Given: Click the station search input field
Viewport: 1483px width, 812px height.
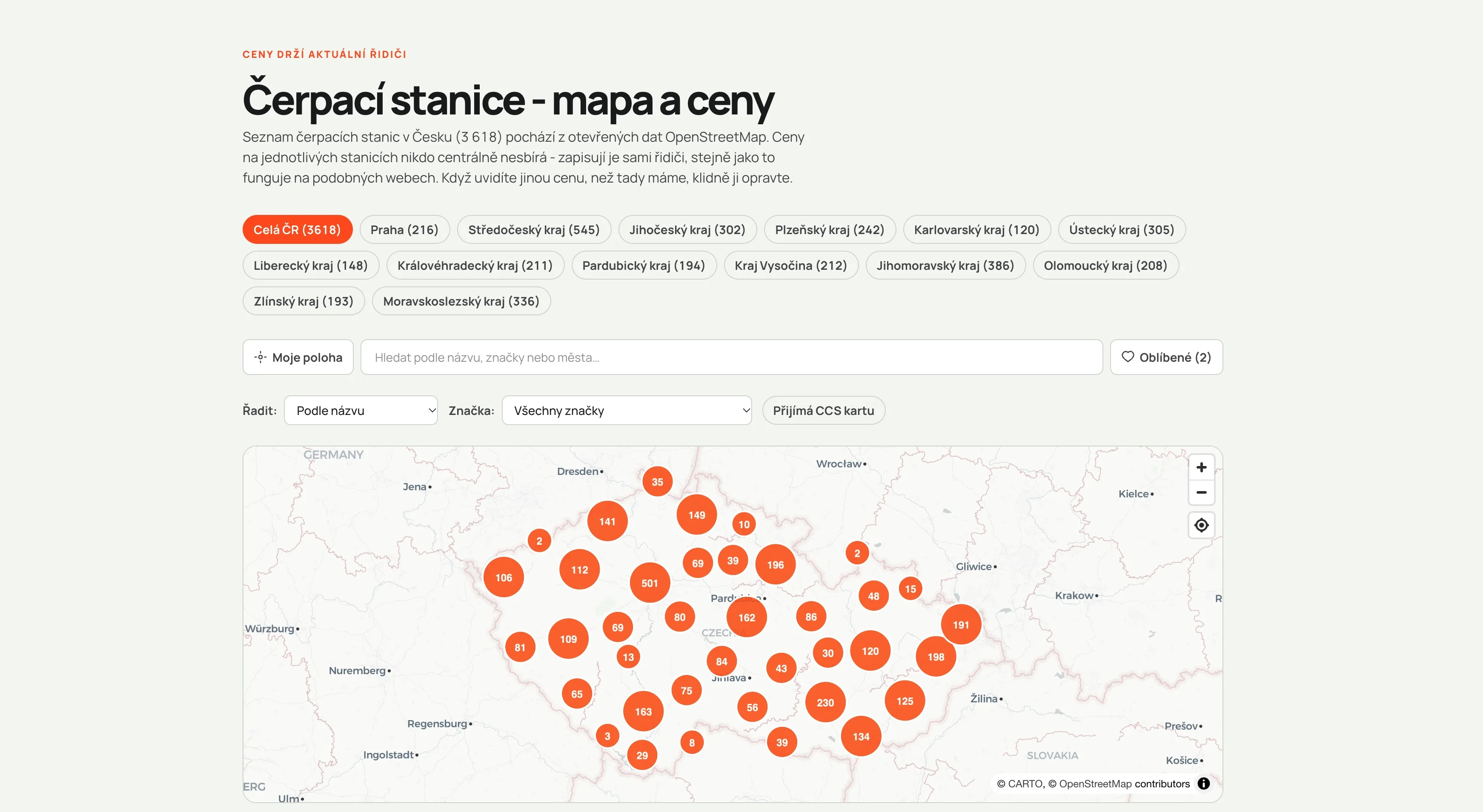Looking at the screenshot, I should tap(731, 357).
